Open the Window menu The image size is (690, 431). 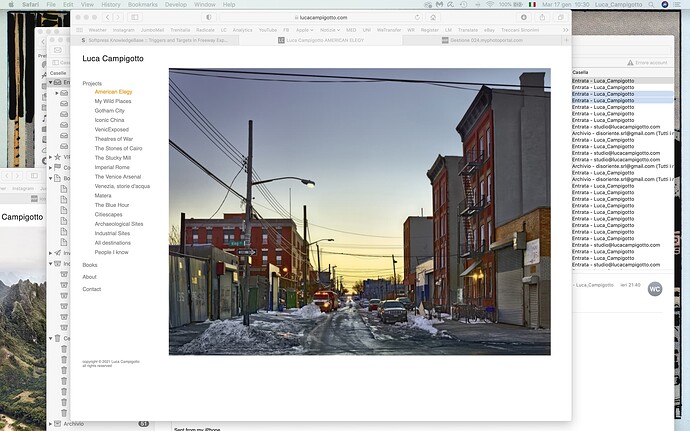point(205,4)
